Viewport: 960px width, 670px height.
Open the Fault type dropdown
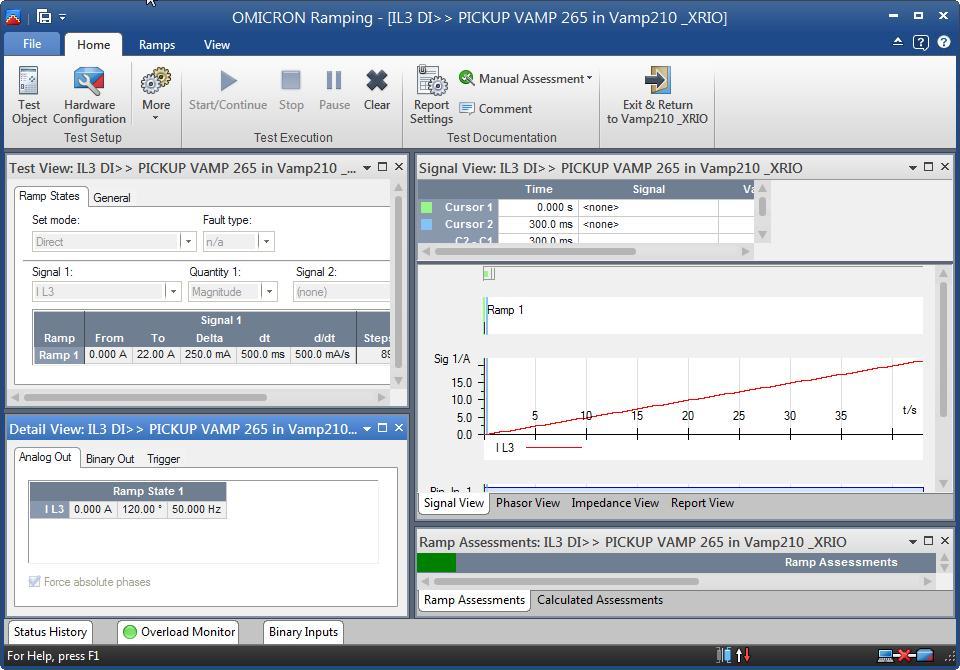[x=266, y=241]
